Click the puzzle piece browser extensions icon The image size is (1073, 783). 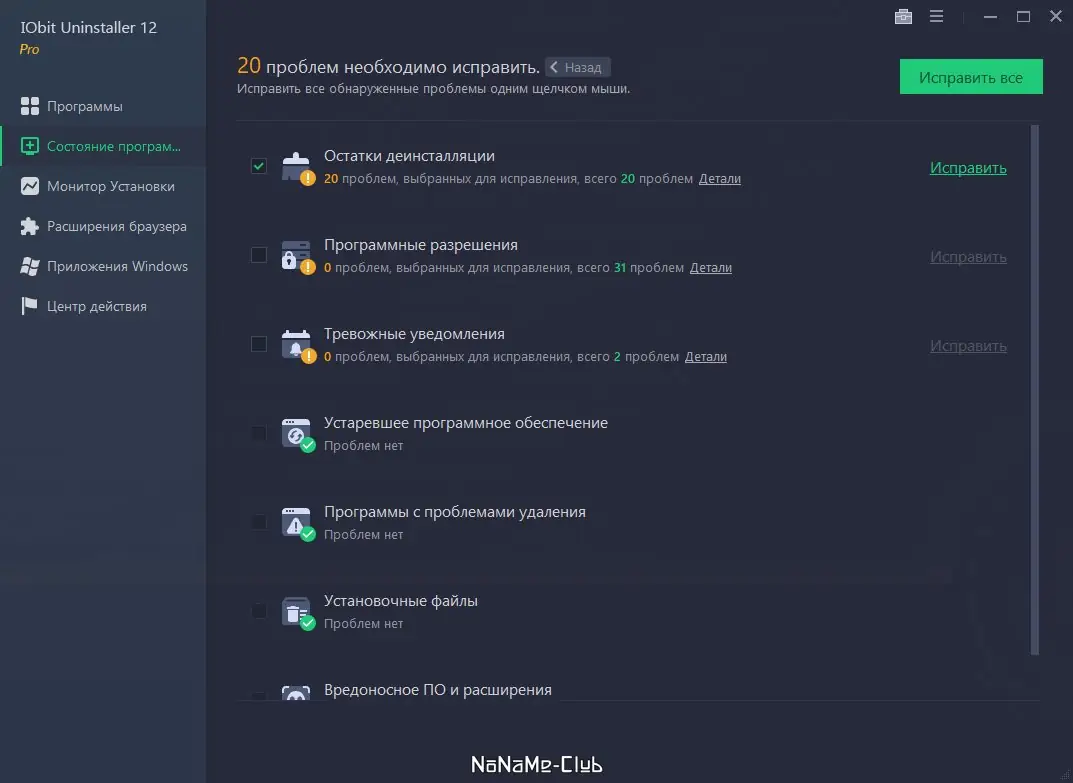(x=29, y=226)
